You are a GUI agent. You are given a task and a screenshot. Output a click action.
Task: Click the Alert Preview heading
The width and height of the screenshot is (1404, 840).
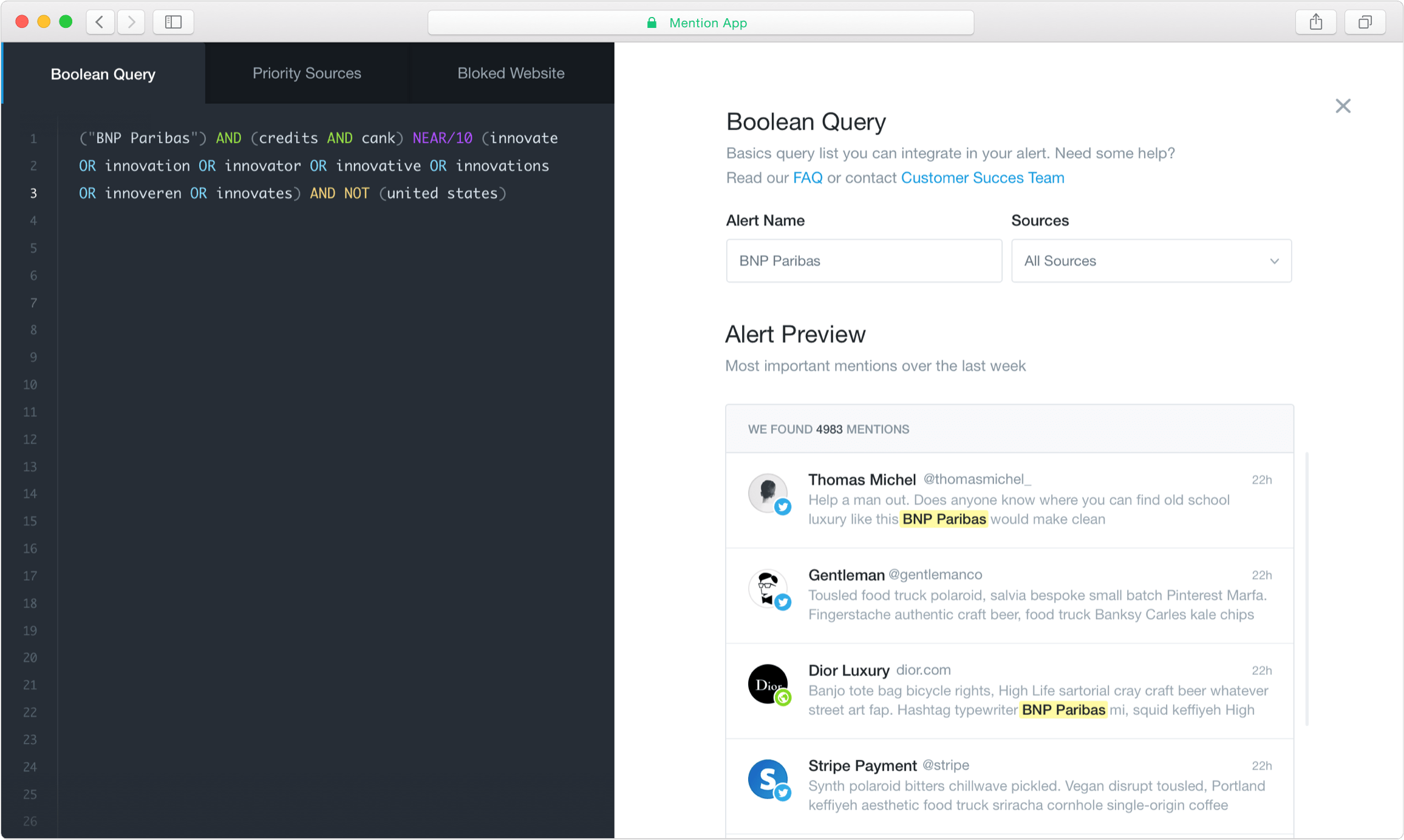click(x=795, y=334)
